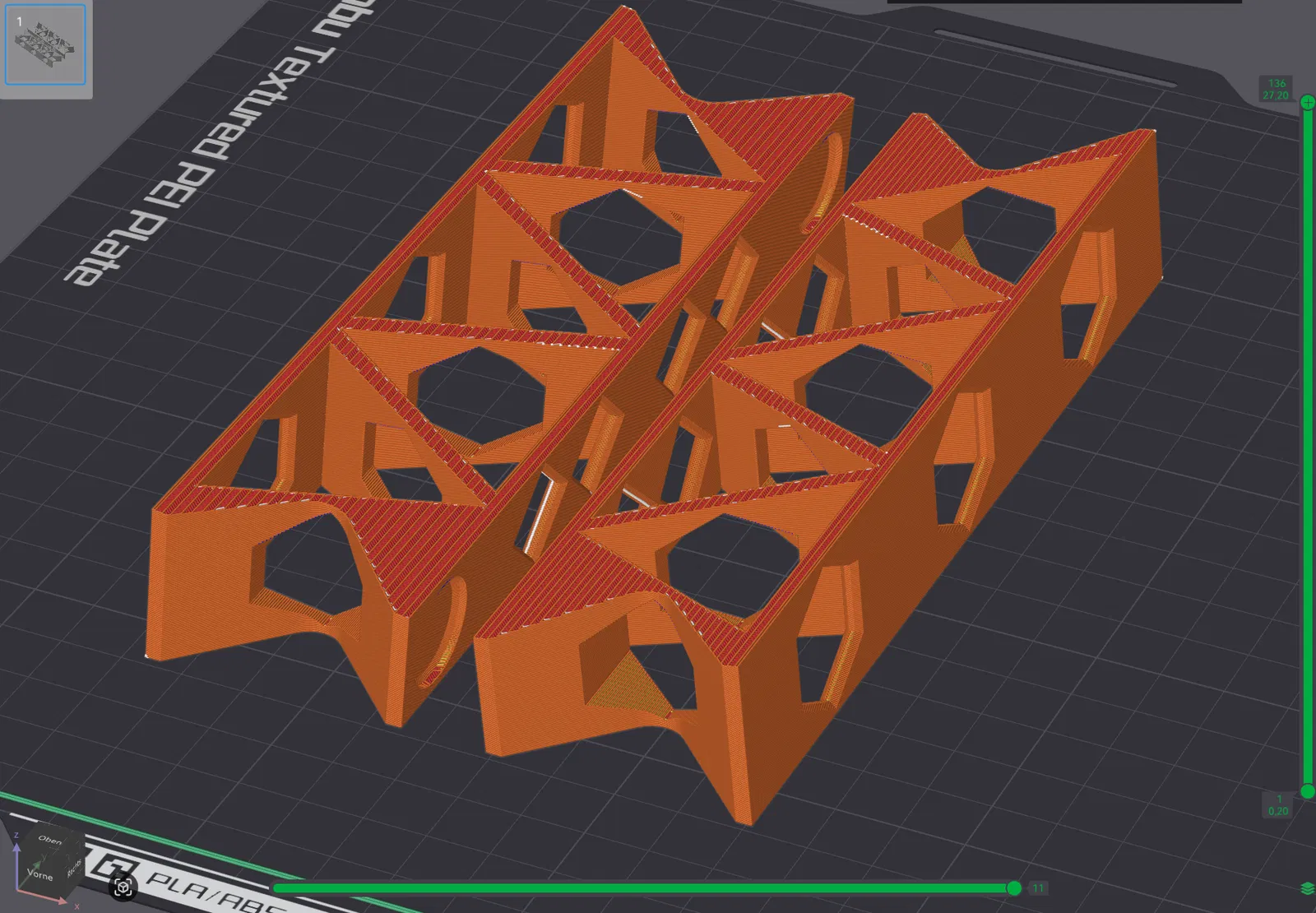Toggle the perspective view cube icon
Image resolution: width=1316 pixels, height=913 pixels.
point(123,888)
